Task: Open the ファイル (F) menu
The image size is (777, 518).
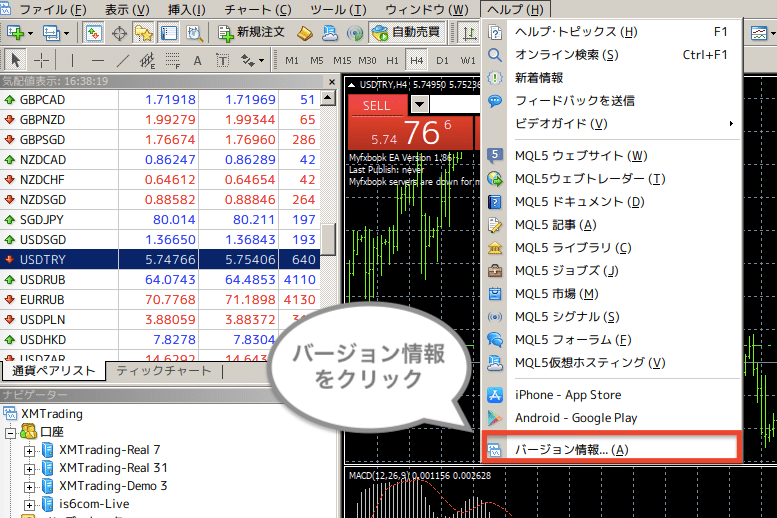Action: [53, 9]
